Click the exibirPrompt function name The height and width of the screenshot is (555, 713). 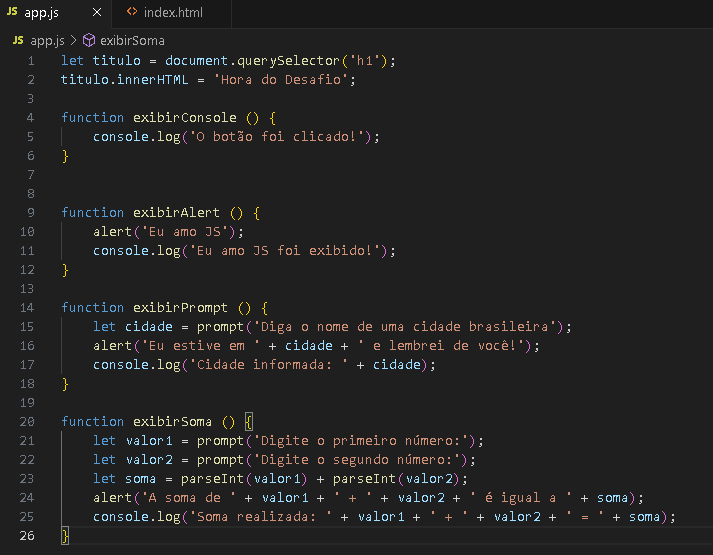[x=181, y=308]
